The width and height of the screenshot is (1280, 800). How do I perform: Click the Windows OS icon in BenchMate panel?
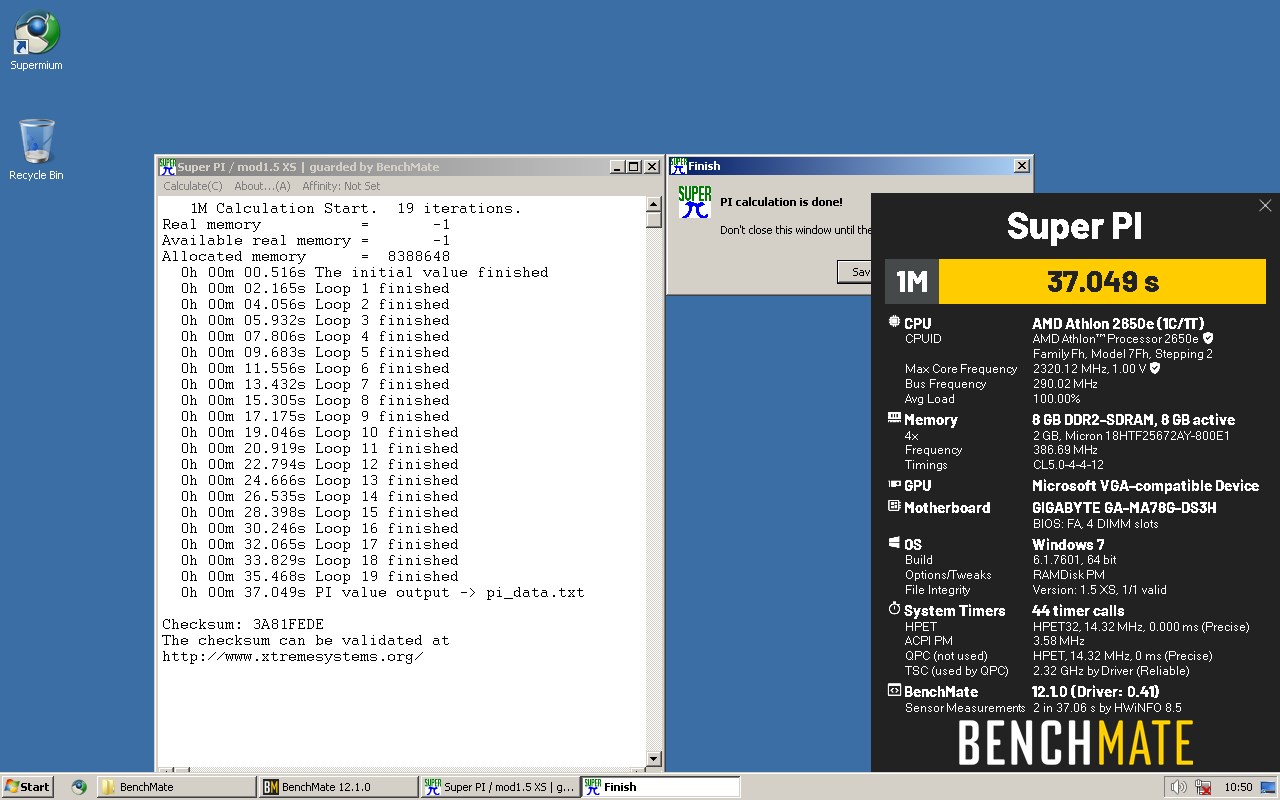click(894, 543)
